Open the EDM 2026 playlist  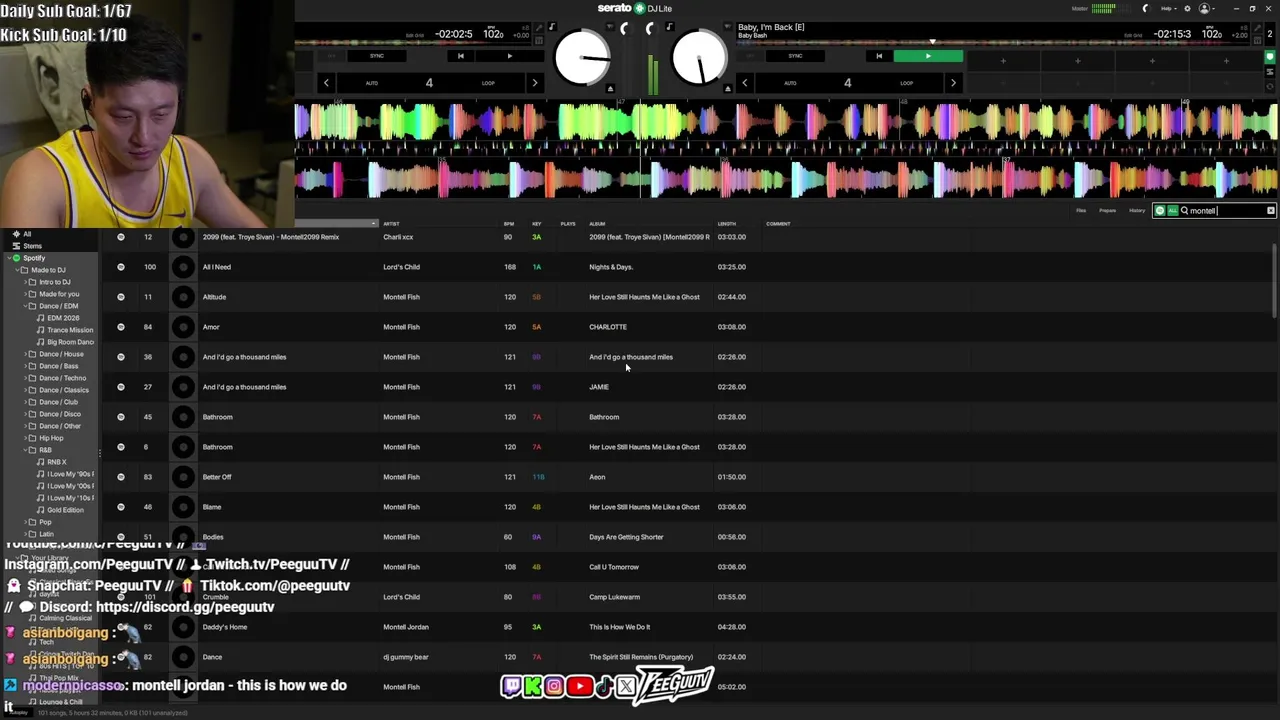click(63, 318)
